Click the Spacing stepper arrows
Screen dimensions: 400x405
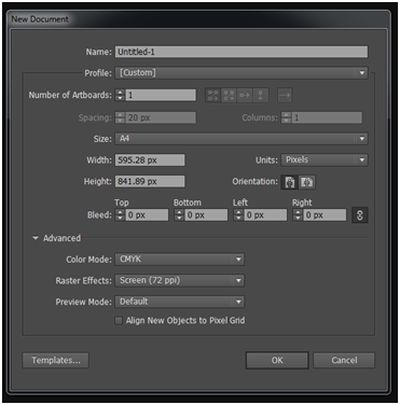click(x=120, y=118)
